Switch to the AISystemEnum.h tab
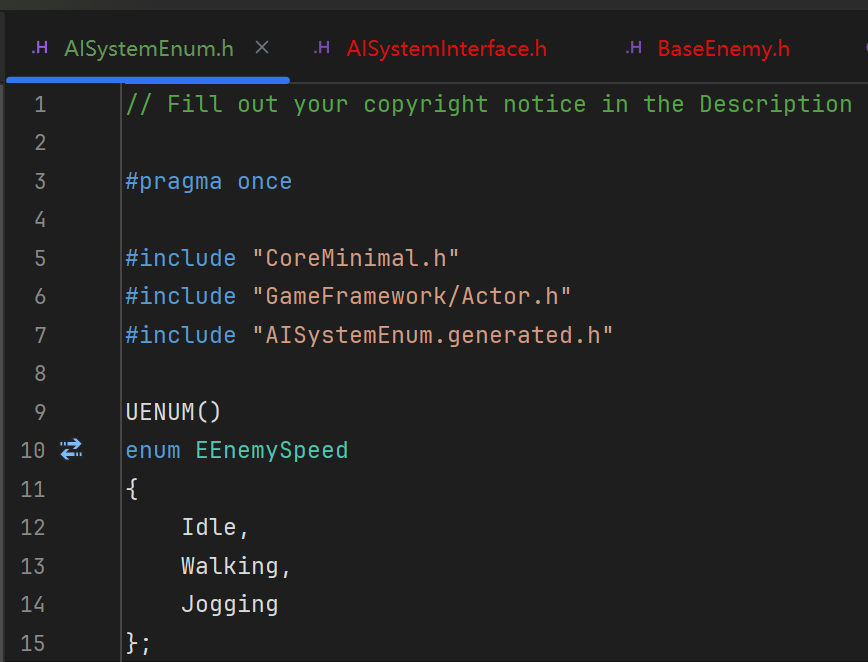868x662 pixels. [149, 49]
